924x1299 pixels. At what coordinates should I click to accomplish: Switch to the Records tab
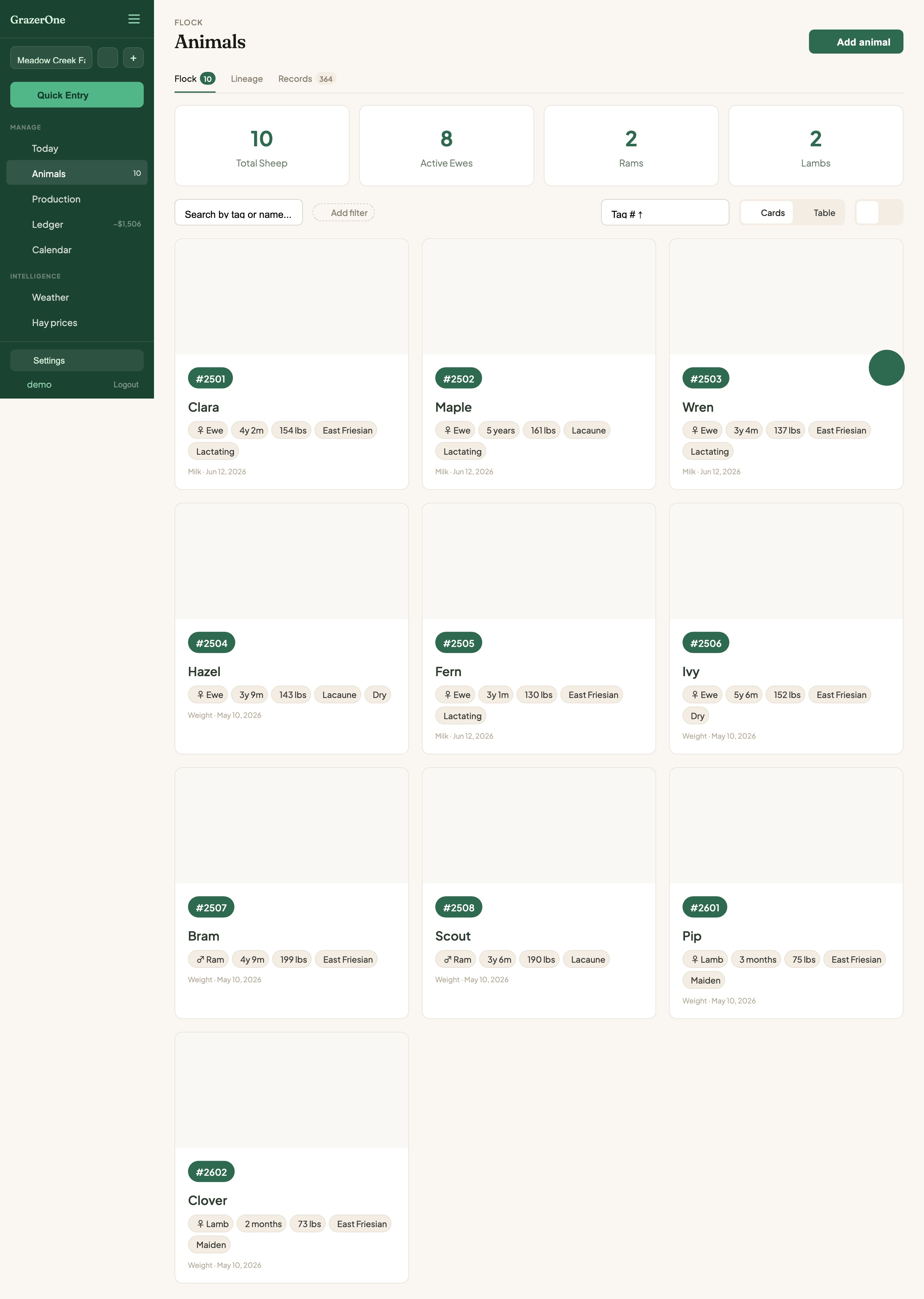307,79
